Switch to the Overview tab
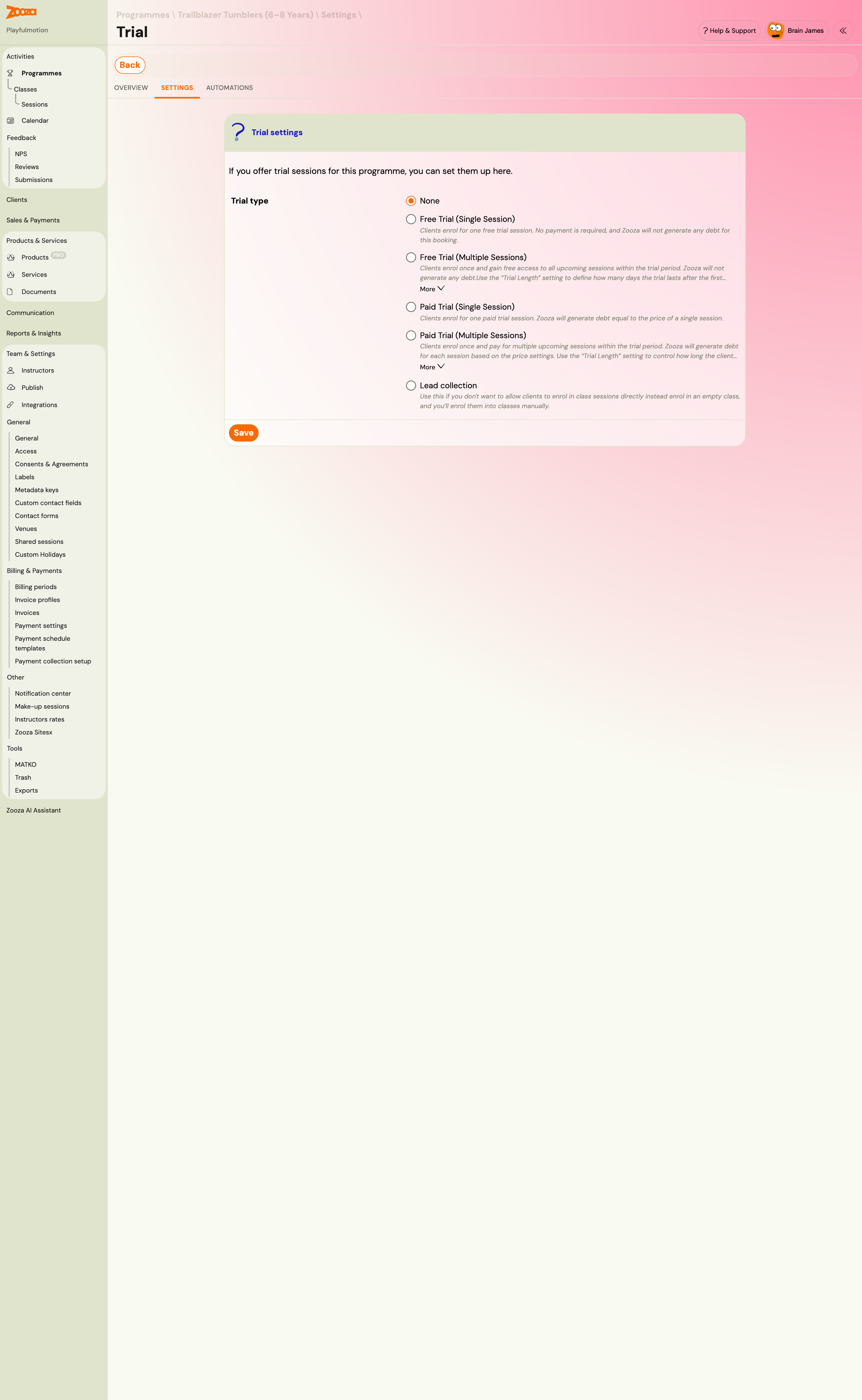The image size is (862, 1400). point(131,88)
